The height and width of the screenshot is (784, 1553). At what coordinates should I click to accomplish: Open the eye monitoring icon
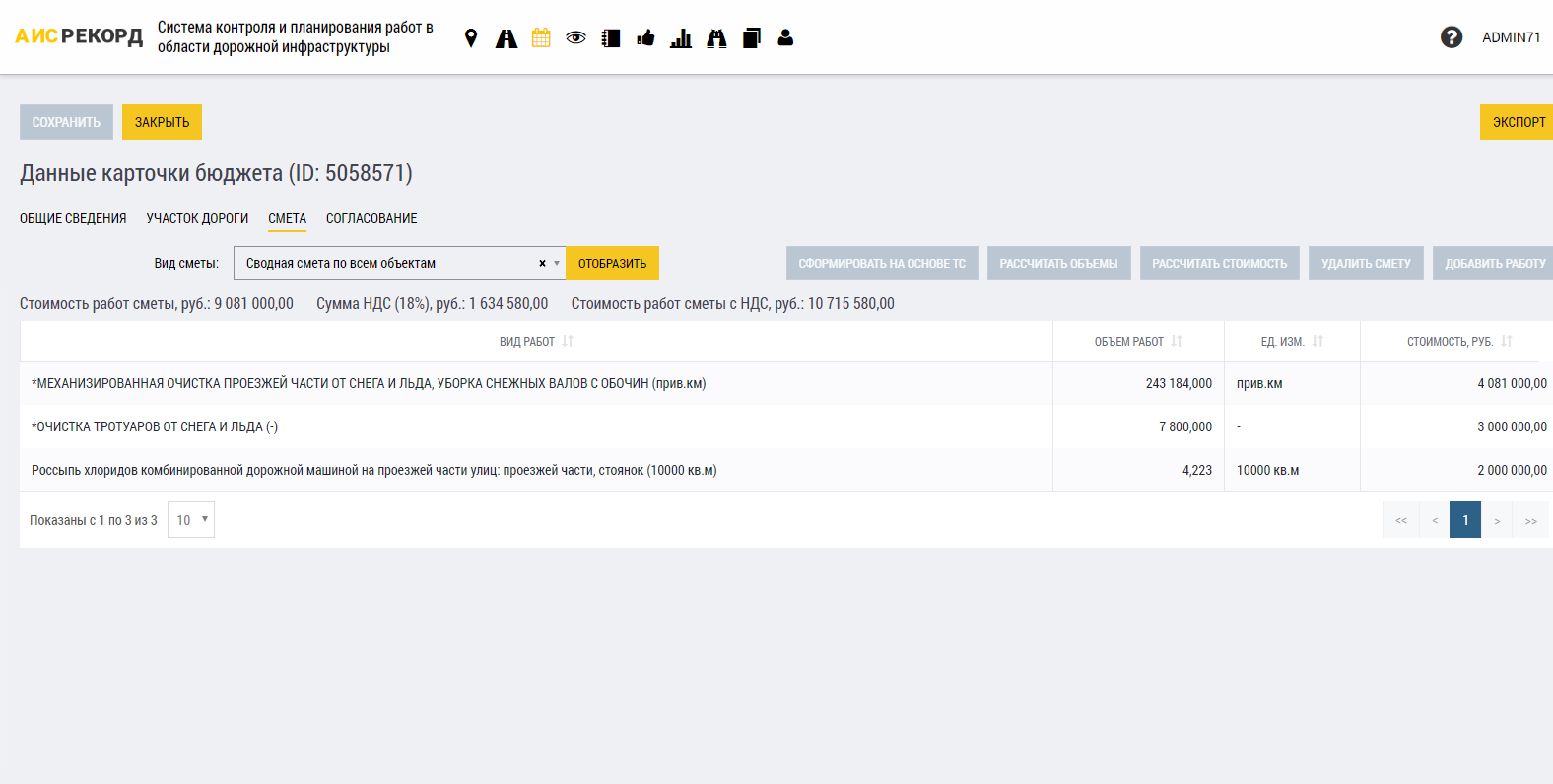click(x=576, y=38)
